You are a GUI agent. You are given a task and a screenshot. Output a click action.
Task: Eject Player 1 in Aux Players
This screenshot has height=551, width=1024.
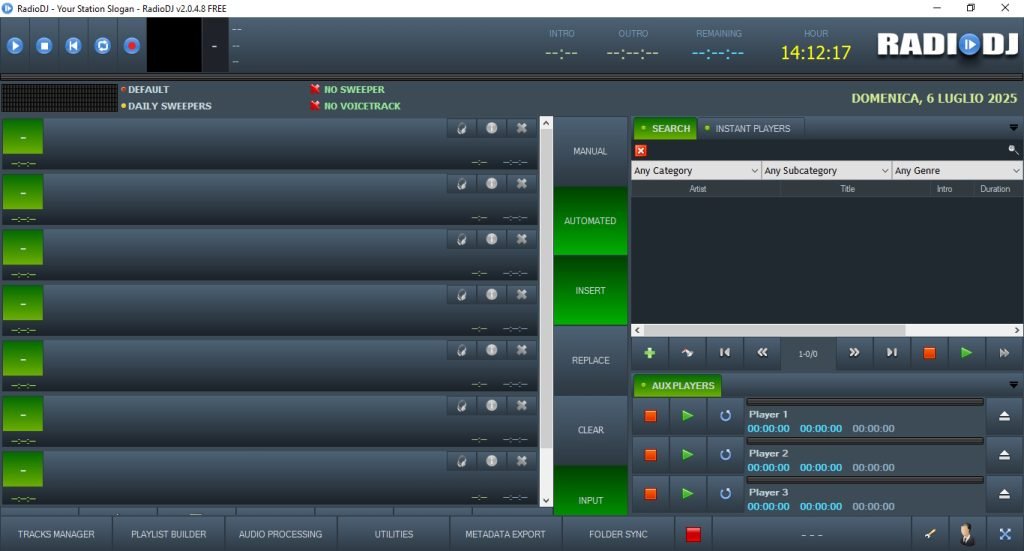[x=1004, y=415]
